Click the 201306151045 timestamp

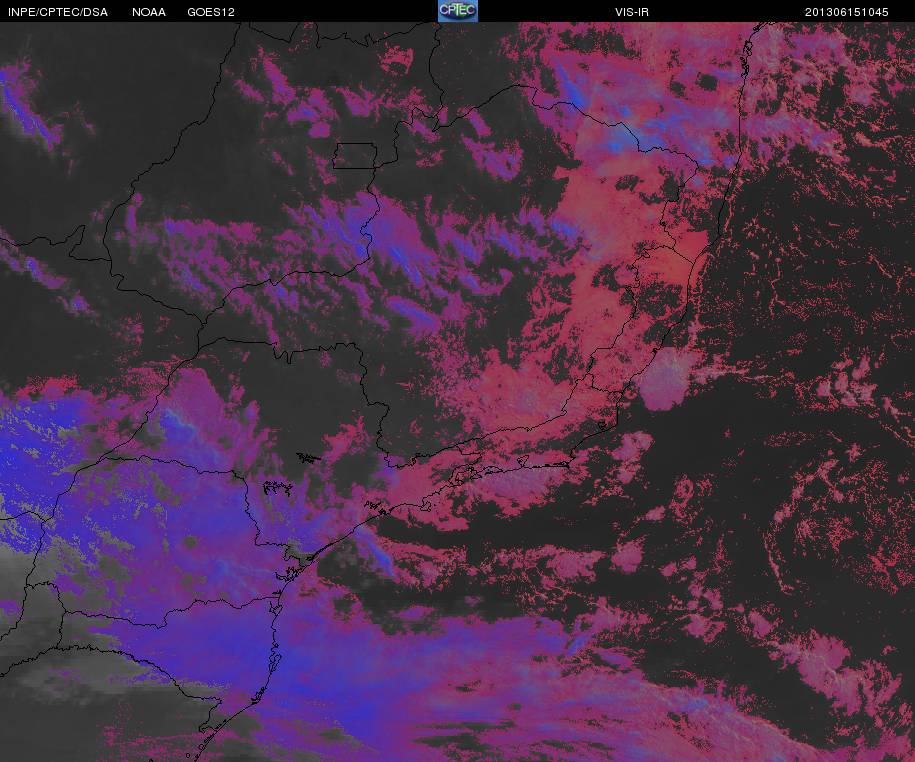(x=847, y=12)
